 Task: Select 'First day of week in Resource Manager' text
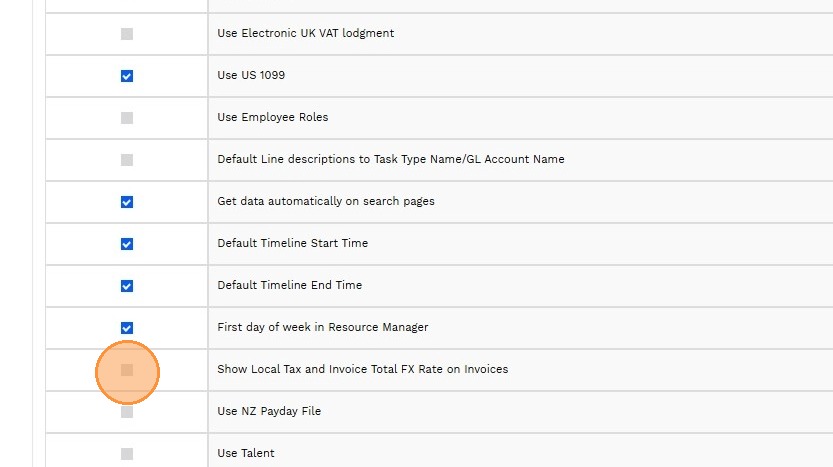click(322, 327)
